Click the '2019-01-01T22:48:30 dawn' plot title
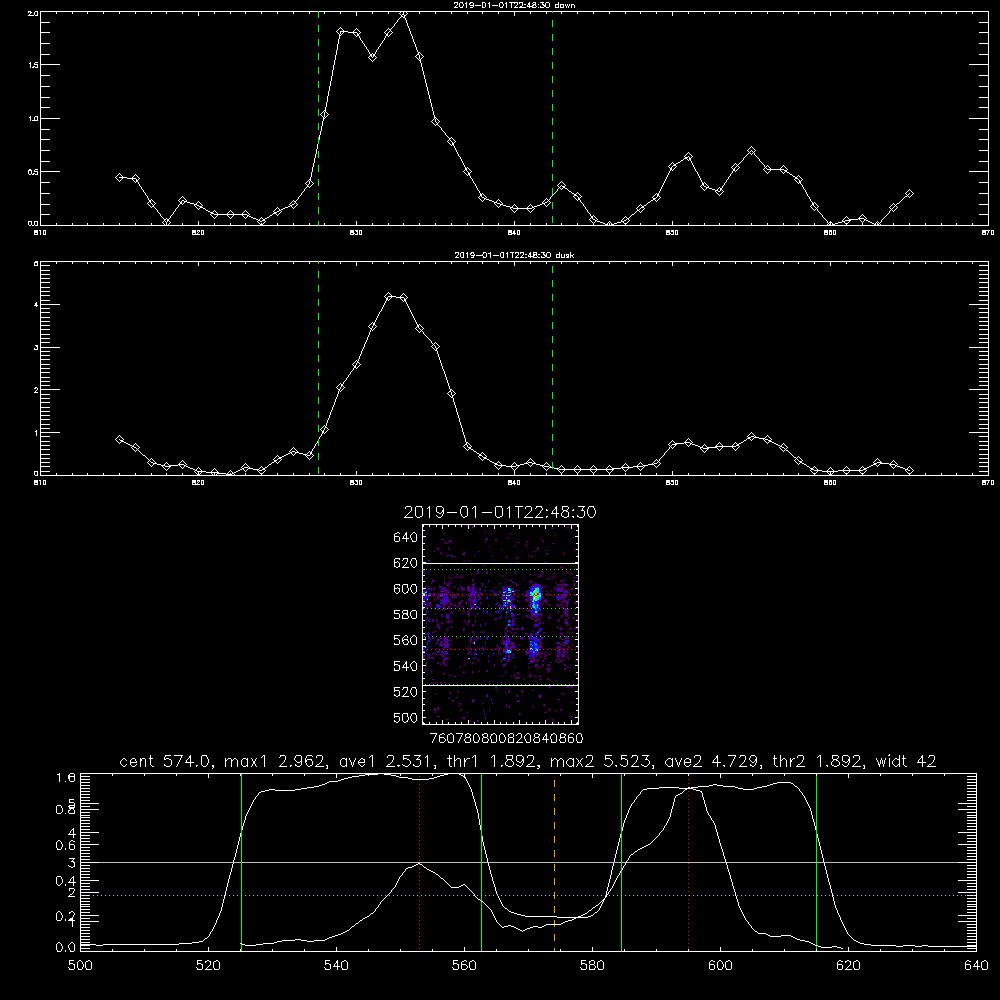Image resolution: width=1000 pixels, height=1000 pixels. tap(514, 5)
